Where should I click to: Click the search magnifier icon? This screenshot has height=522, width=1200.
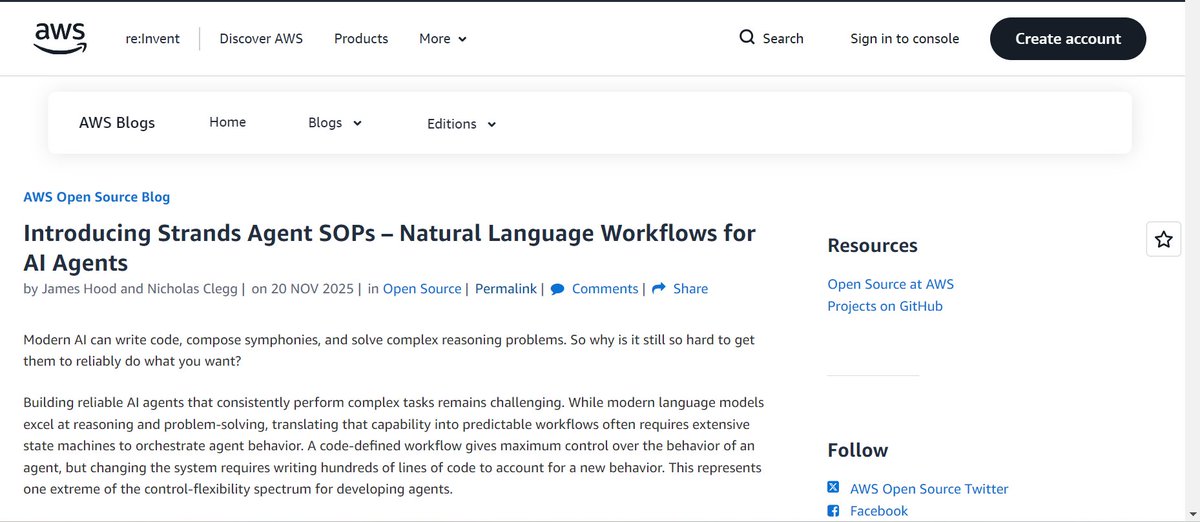(x=747, y=37)
